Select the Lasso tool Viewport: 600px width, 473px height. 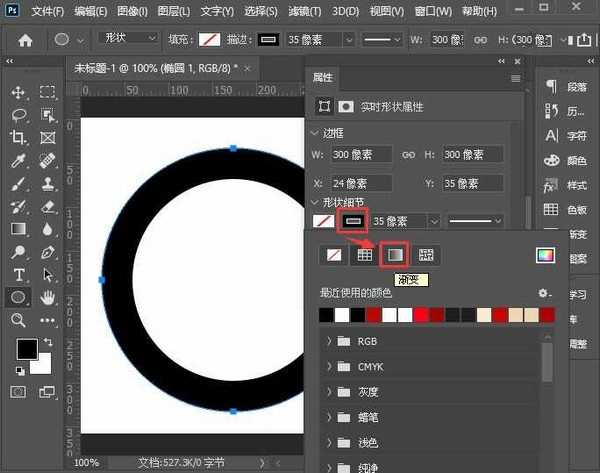click(x=18, y=115)
